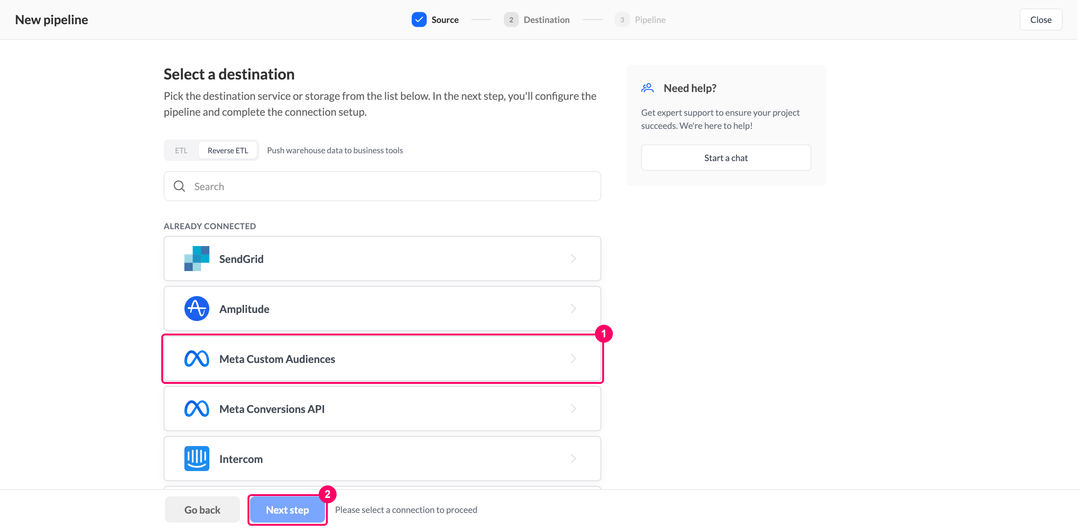The width and height of the screenshot is (1080, 529).
Task: Select the SendGrid destination name
Action: click(x=241, y=260)
